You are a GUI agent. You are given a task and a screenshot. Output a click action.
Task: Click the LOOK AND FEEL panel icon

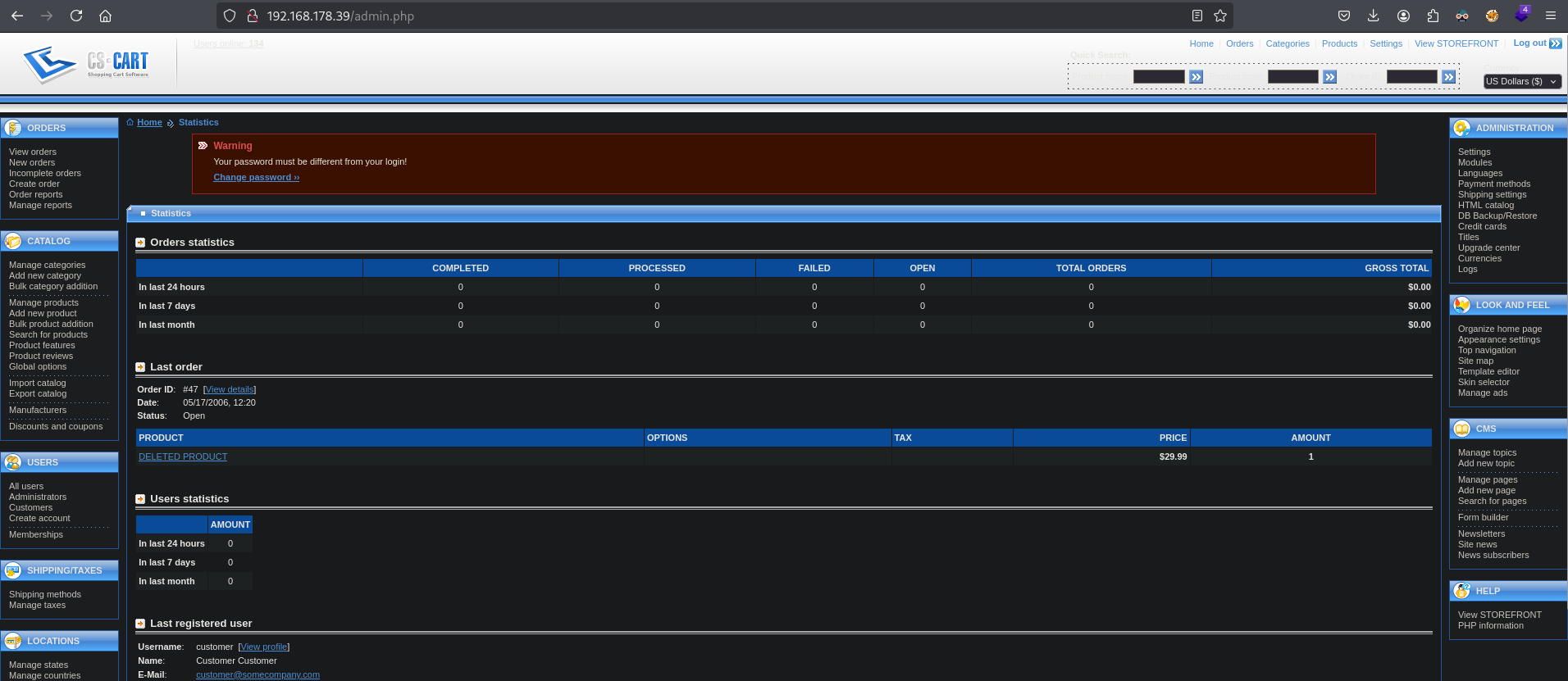click(1462, 305)
